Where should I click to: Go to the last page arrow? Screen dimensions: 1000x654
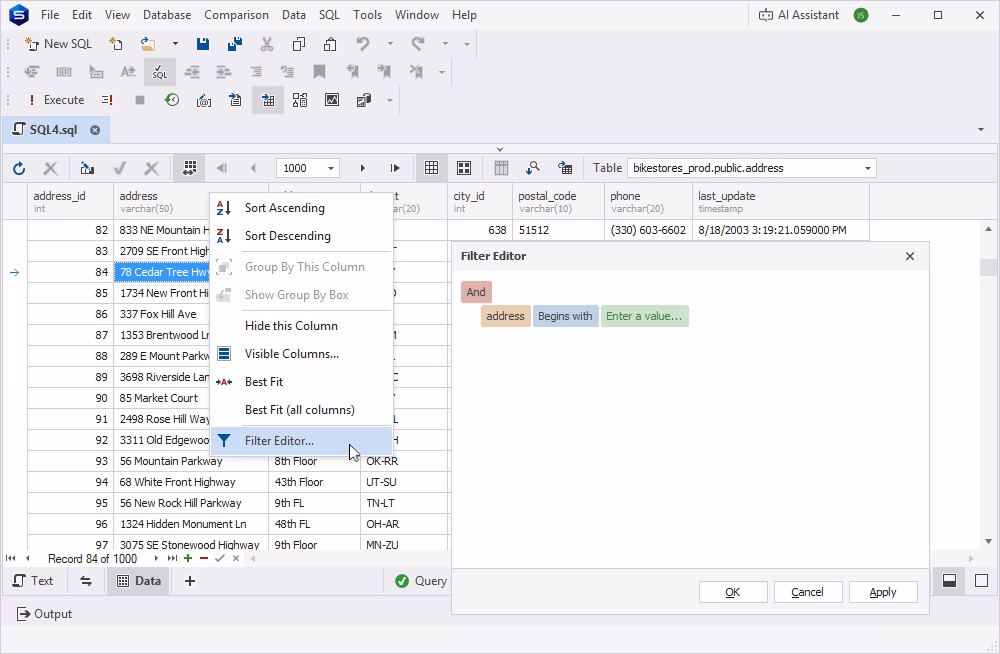(395, 168)
